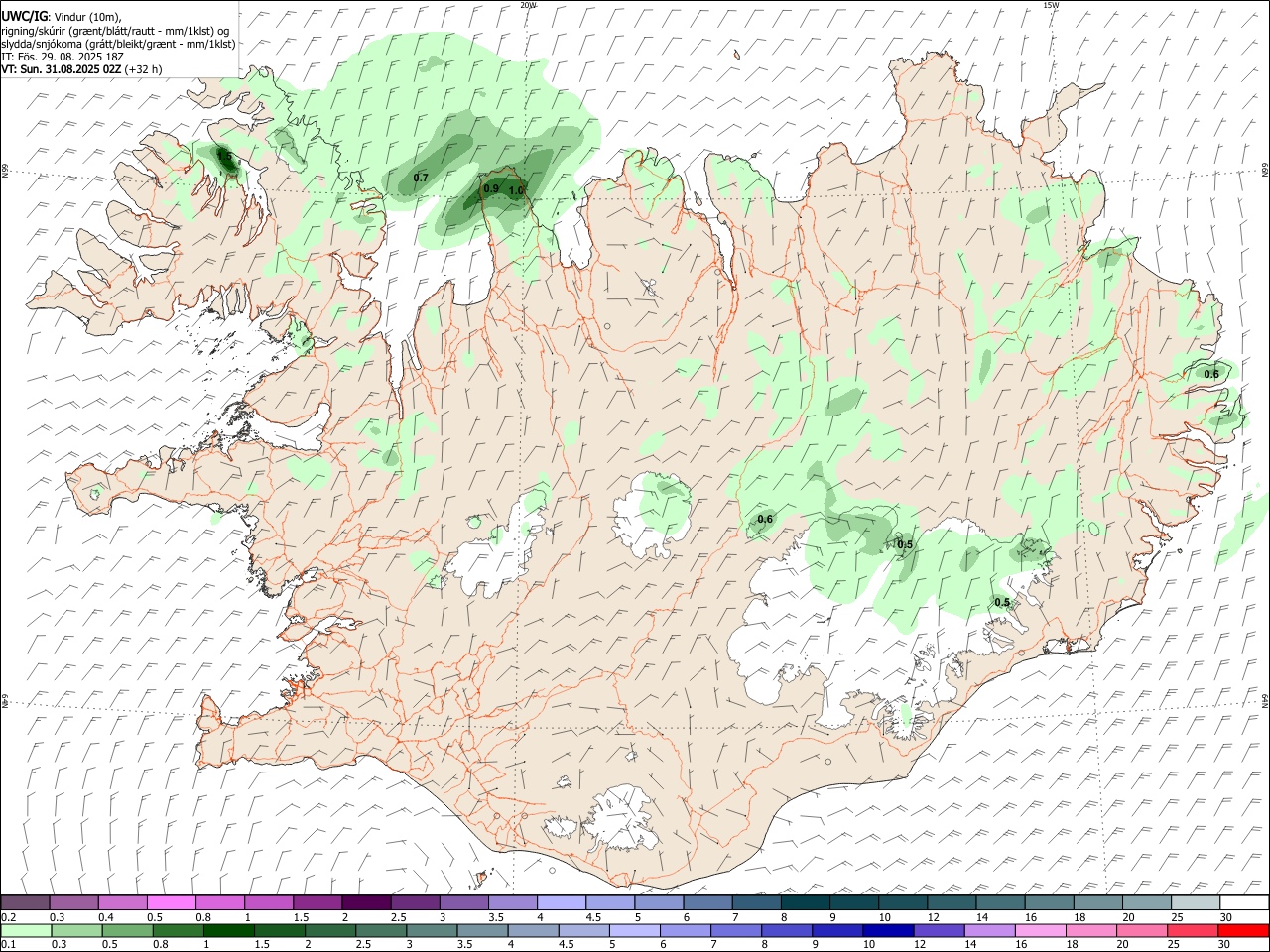Click the '20W' longitude label
1270x952 pixels.
click(x=528, y=5)
